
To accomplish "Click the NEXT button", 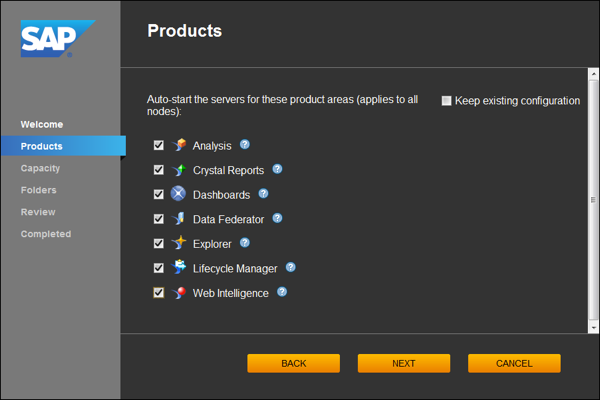I will point(404,363).
